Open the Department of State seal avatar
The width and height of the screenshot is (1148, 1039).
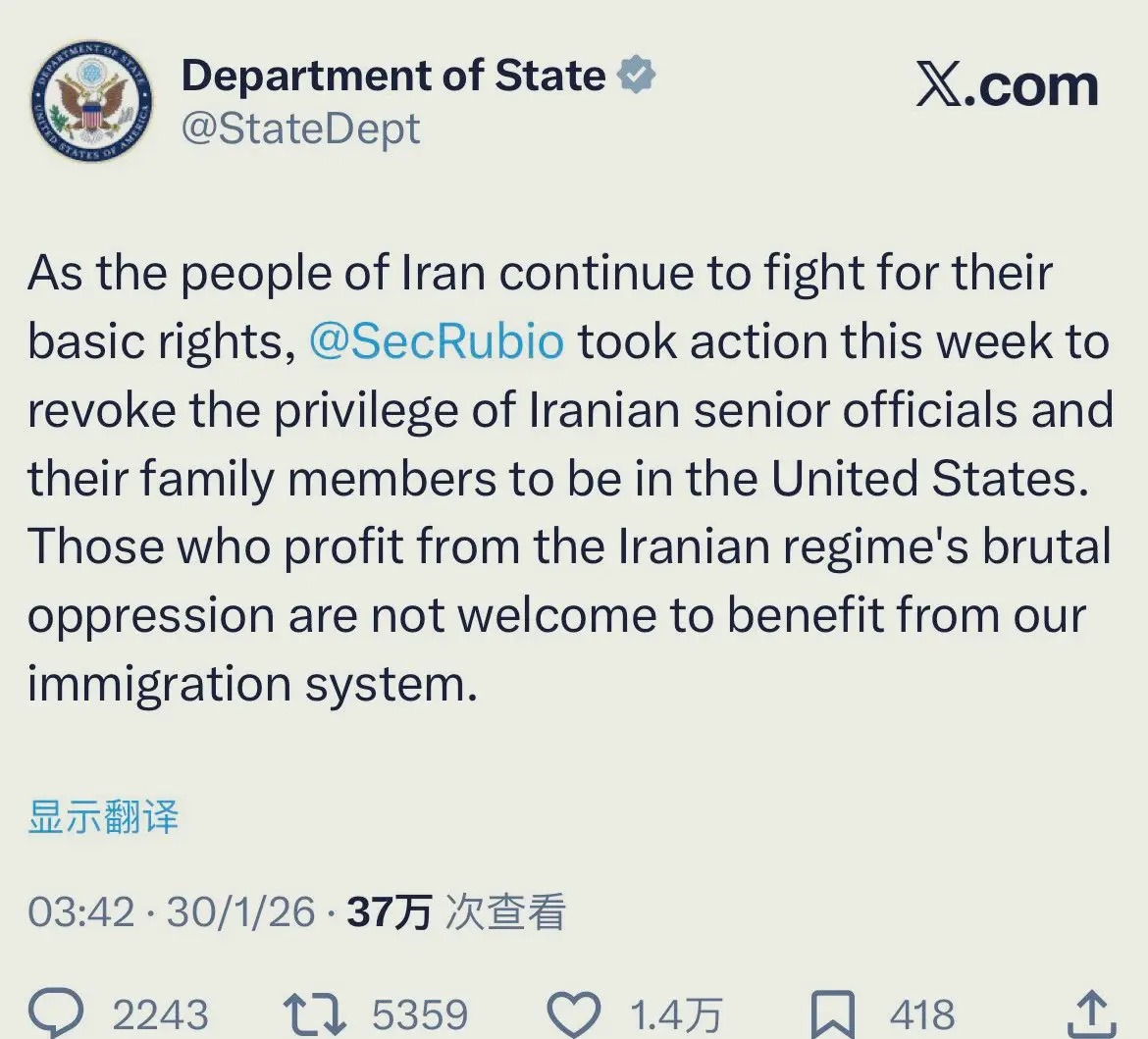pos(92,105)
